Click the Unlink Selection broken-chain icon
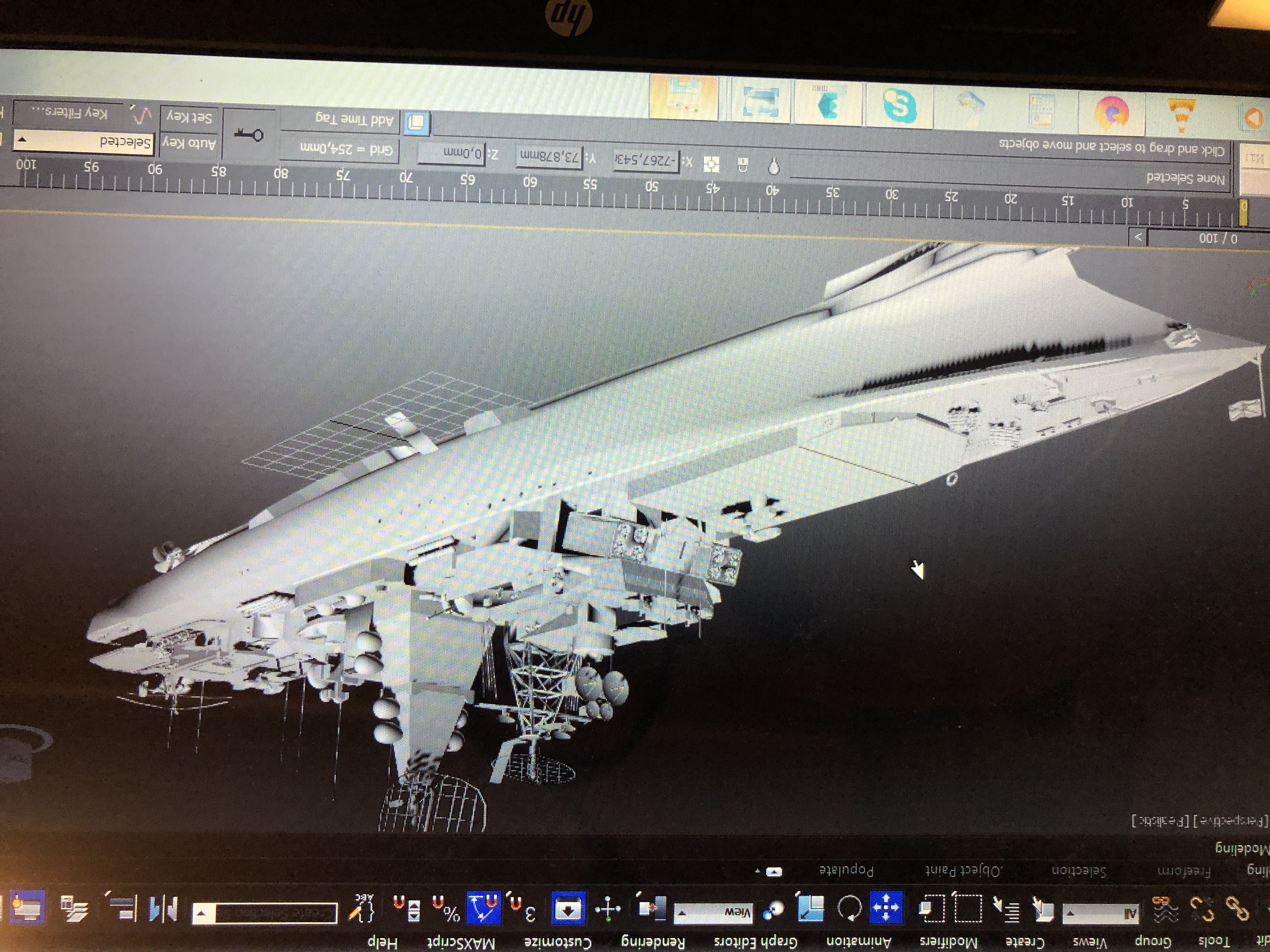 1202,908
